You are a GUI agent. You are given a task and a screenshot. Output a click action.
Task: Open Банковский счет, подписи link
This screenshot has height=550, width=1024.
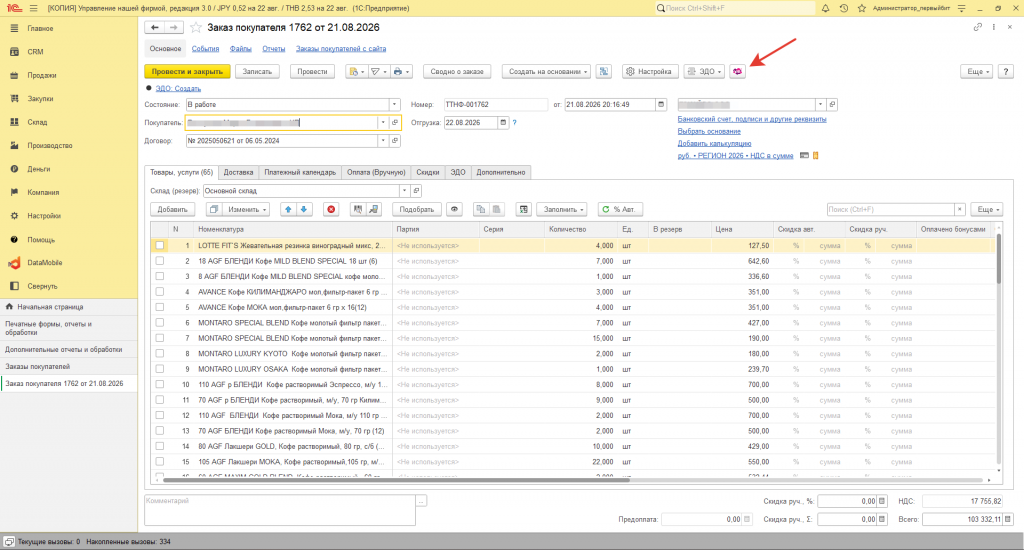pyautogui.click(x=752, y=119)
